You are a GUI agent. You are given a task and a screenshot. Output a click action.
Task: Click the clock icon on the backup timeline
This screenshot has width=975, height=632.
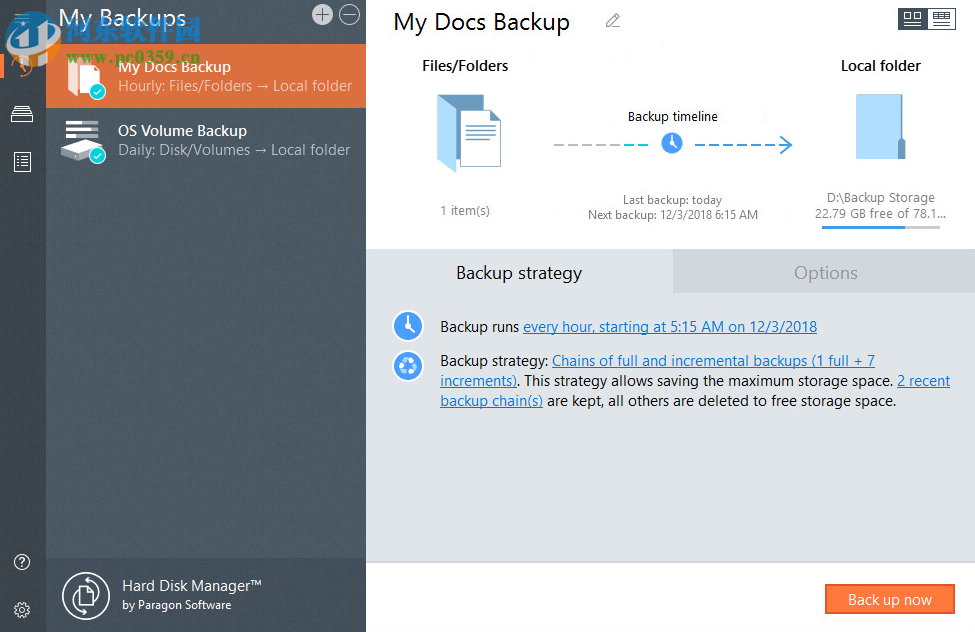click(x=672, y=143)
